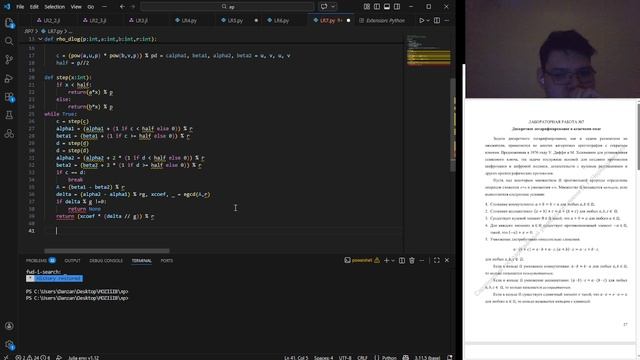The height and width of the screenshot is (360, 640).
Task: Split the terminal
Action: [402, 260]
